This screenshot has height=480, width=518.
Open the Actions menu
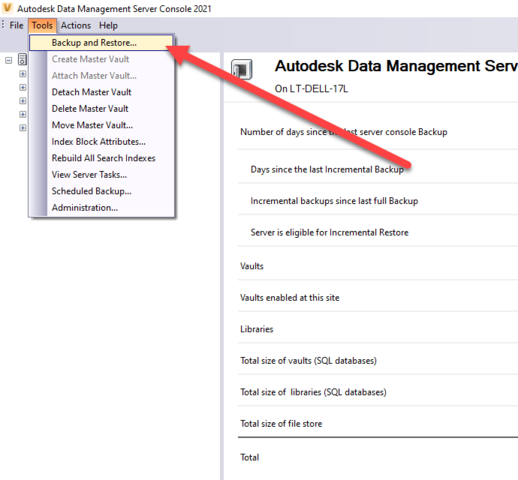76,25
